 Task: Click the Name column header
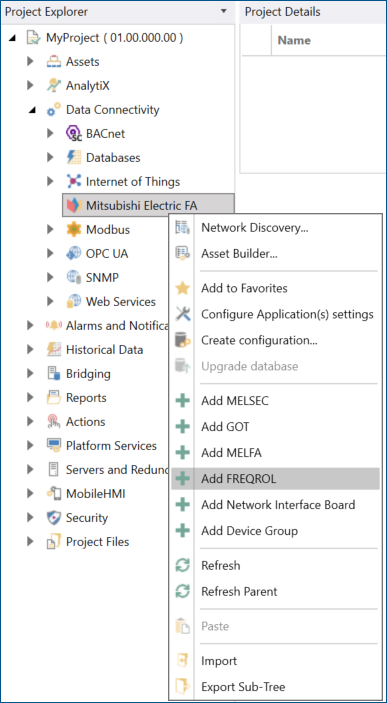294,40
